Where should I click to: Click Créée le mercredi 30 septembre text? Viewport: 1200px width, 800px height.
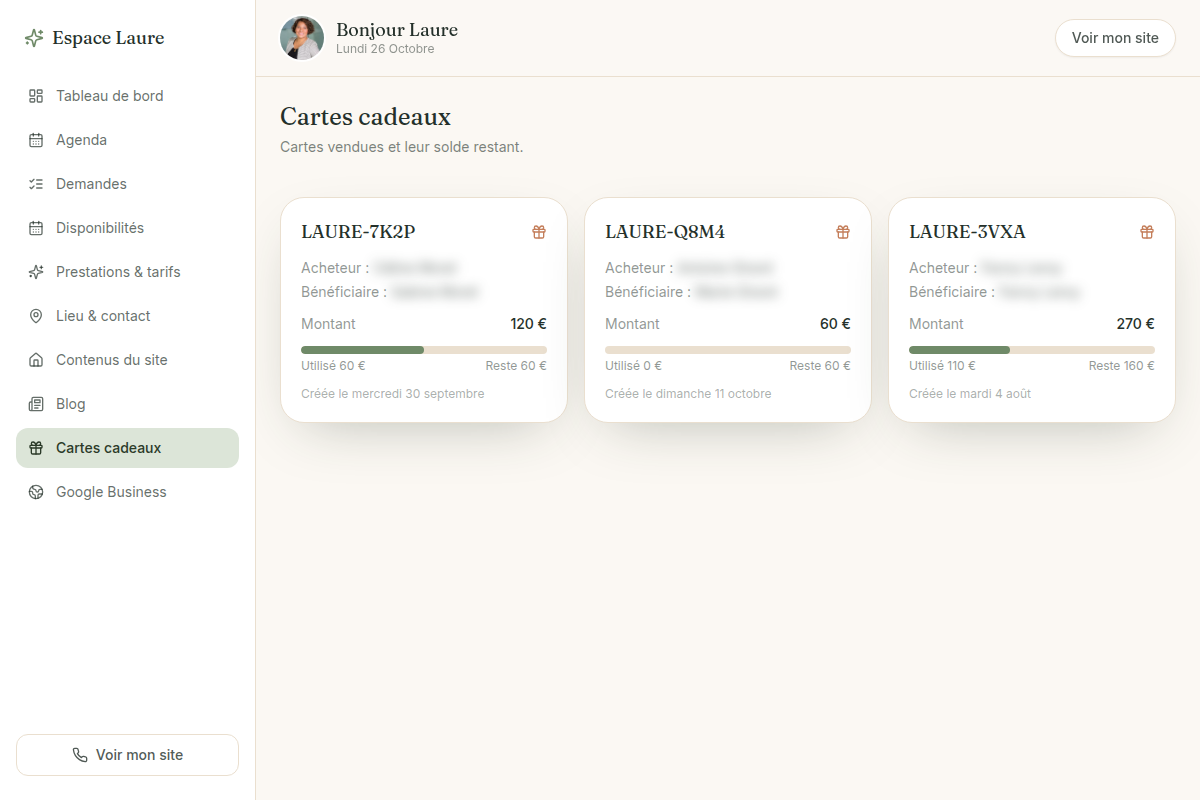(393, 394)
